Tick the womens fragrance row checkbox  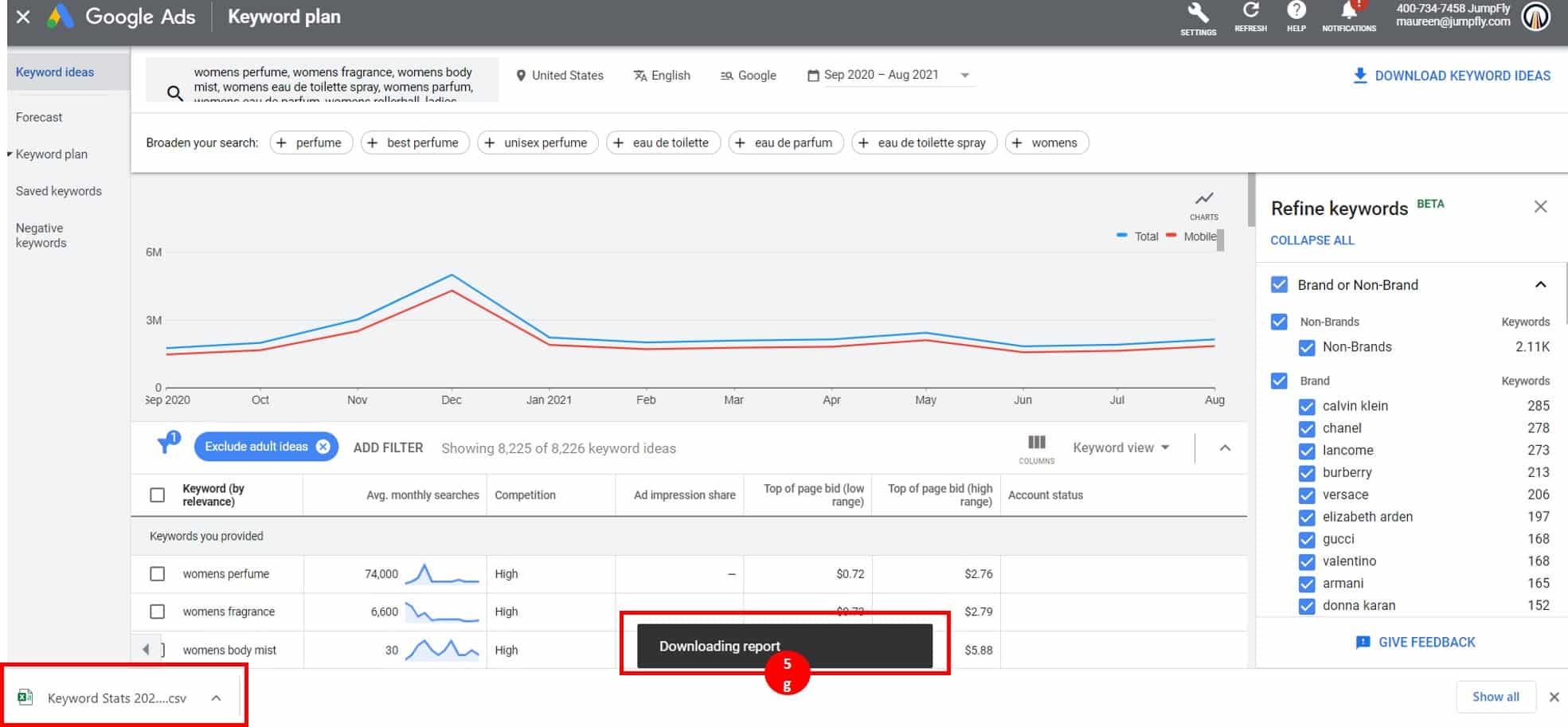click(x=158, y=612)
